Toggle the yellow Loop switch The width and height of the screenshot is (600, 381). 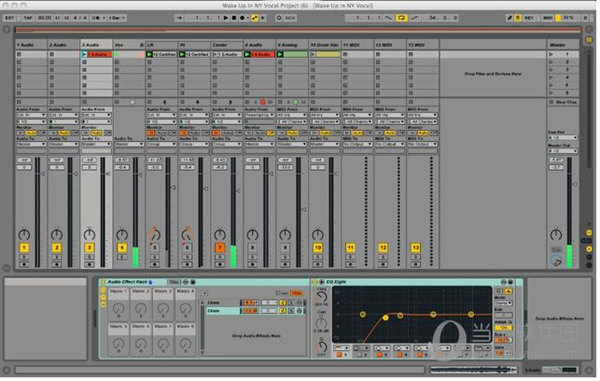pyautogui.click(x=401, y=18)
